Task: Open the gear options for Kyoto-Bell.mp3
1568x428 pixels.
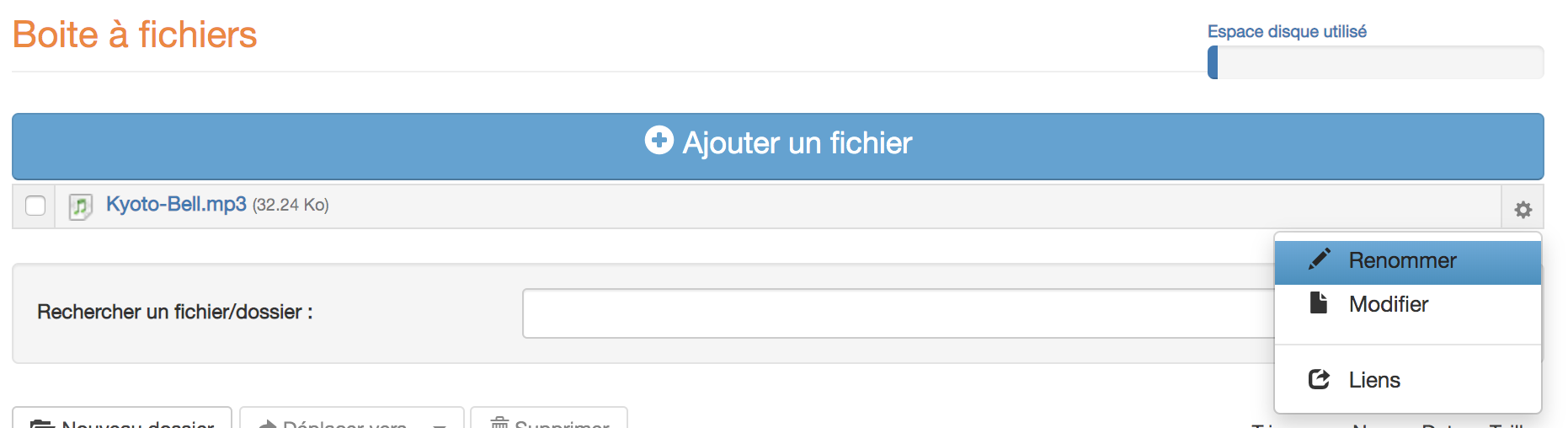Action: tap(1523, 209)
